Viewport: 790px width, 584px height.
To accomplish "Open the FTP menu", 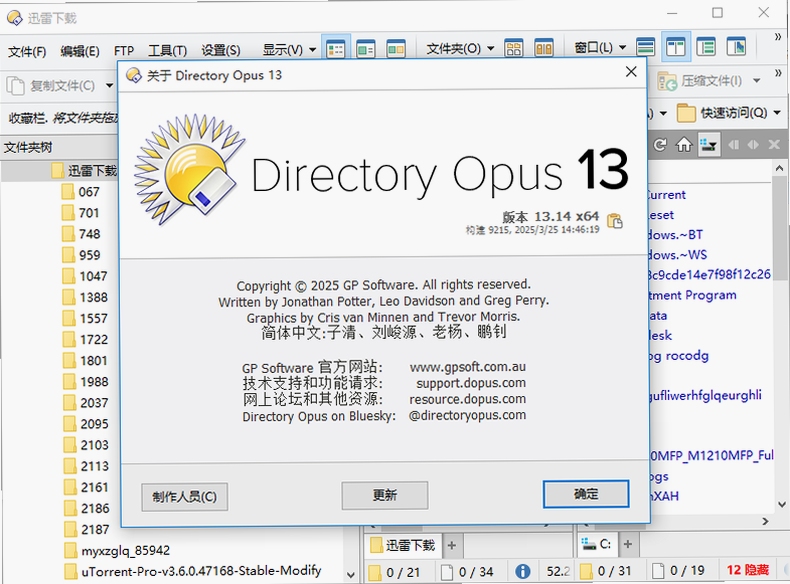I will [x=124, y=51].
